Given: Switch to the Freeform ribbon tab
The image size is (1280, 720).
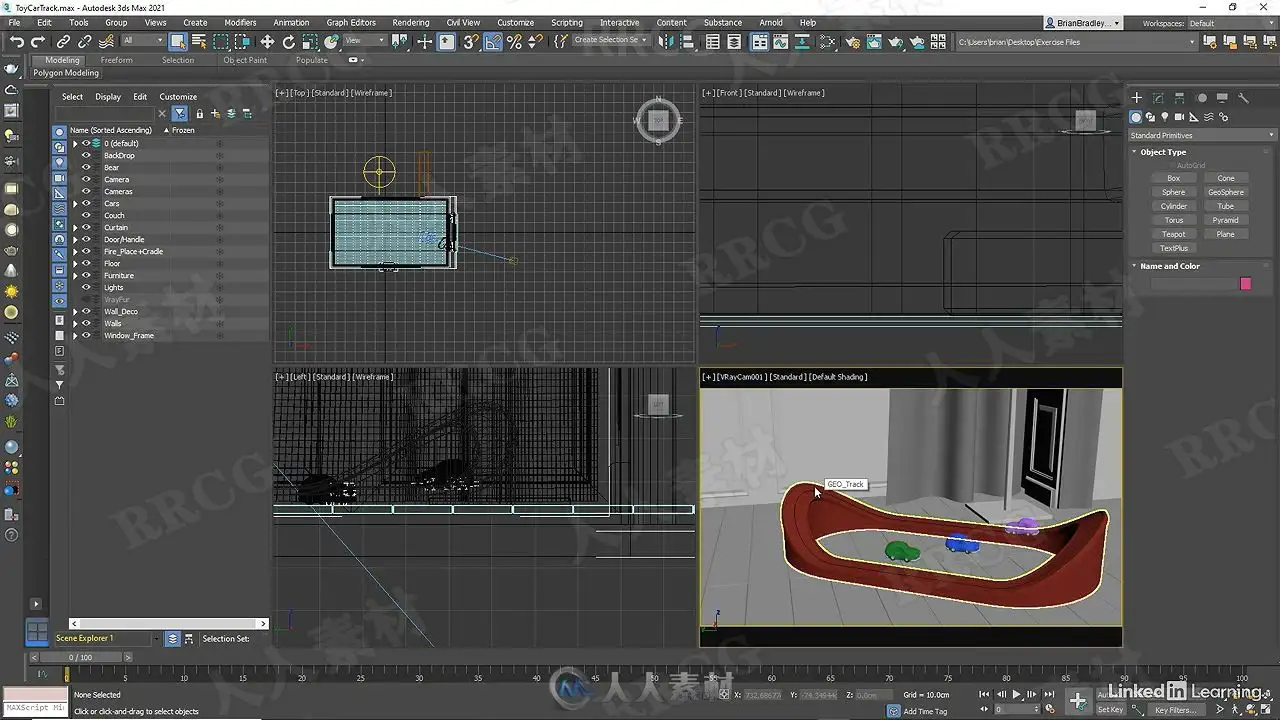Looking at the screenshot, I should (116, 60).
